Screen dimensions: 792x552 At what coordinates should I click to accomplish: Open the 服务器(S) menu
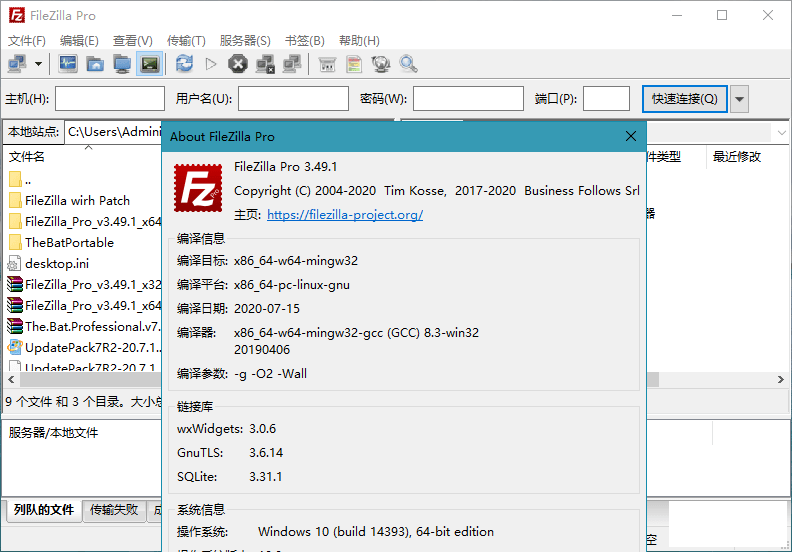pyautogui.click(x=245, y=40)
